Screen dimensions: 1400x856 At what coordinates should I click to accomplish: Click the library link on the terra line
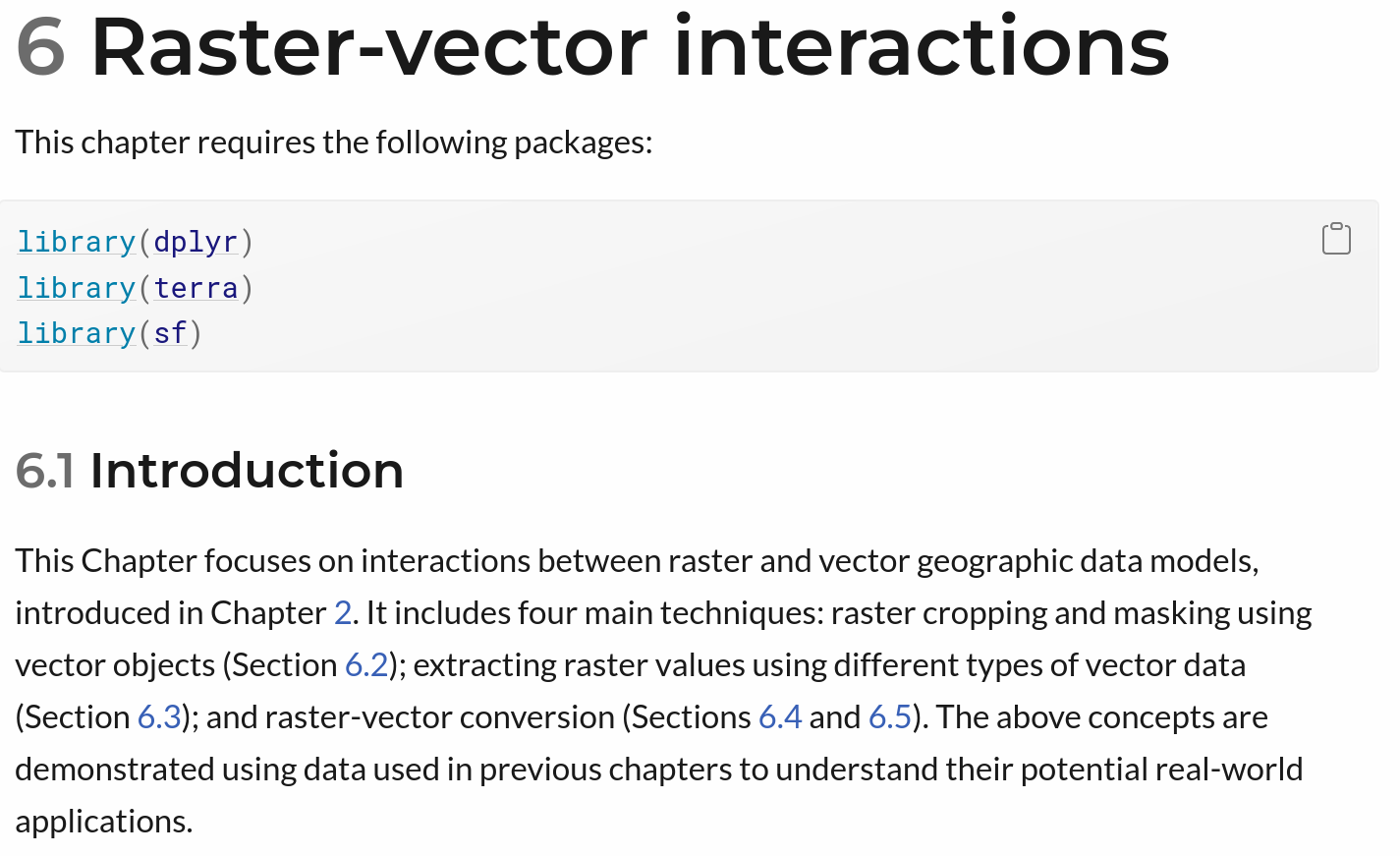click(x=77, y=288)
